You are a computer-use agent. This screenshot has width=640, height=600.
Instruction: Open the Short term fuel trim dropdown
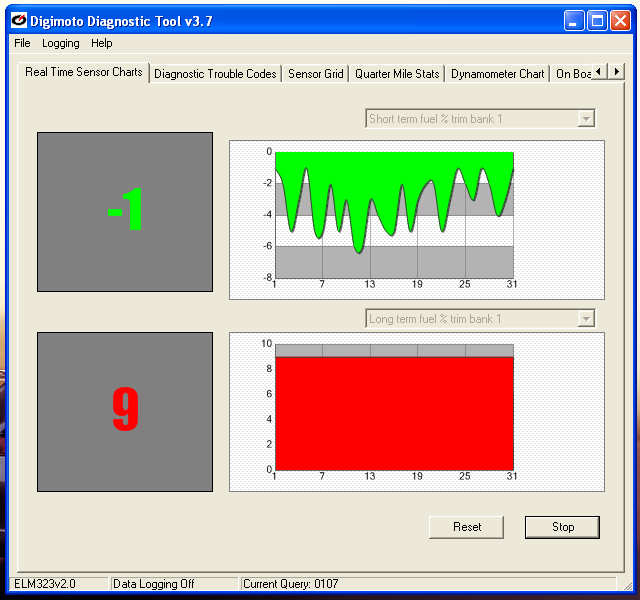pyautogui.click(x=586, y=119)
